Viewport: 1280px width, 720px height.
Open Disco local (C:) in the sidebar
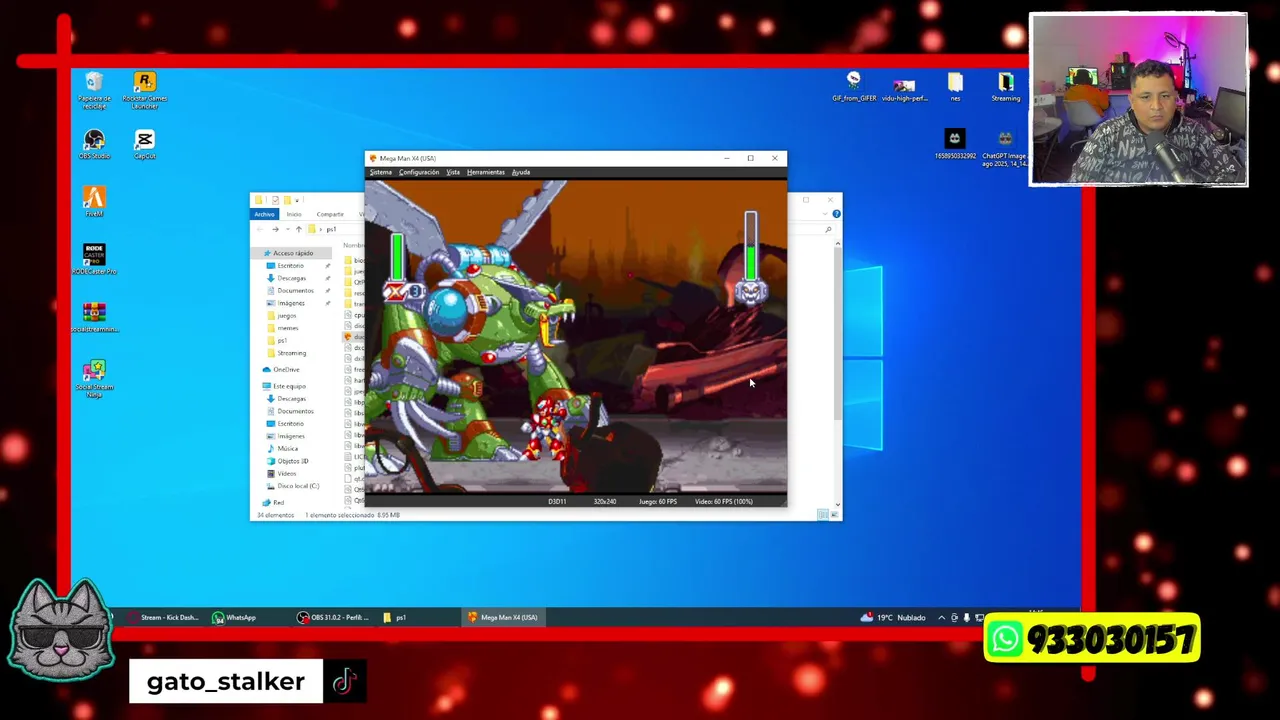(298, 486)
